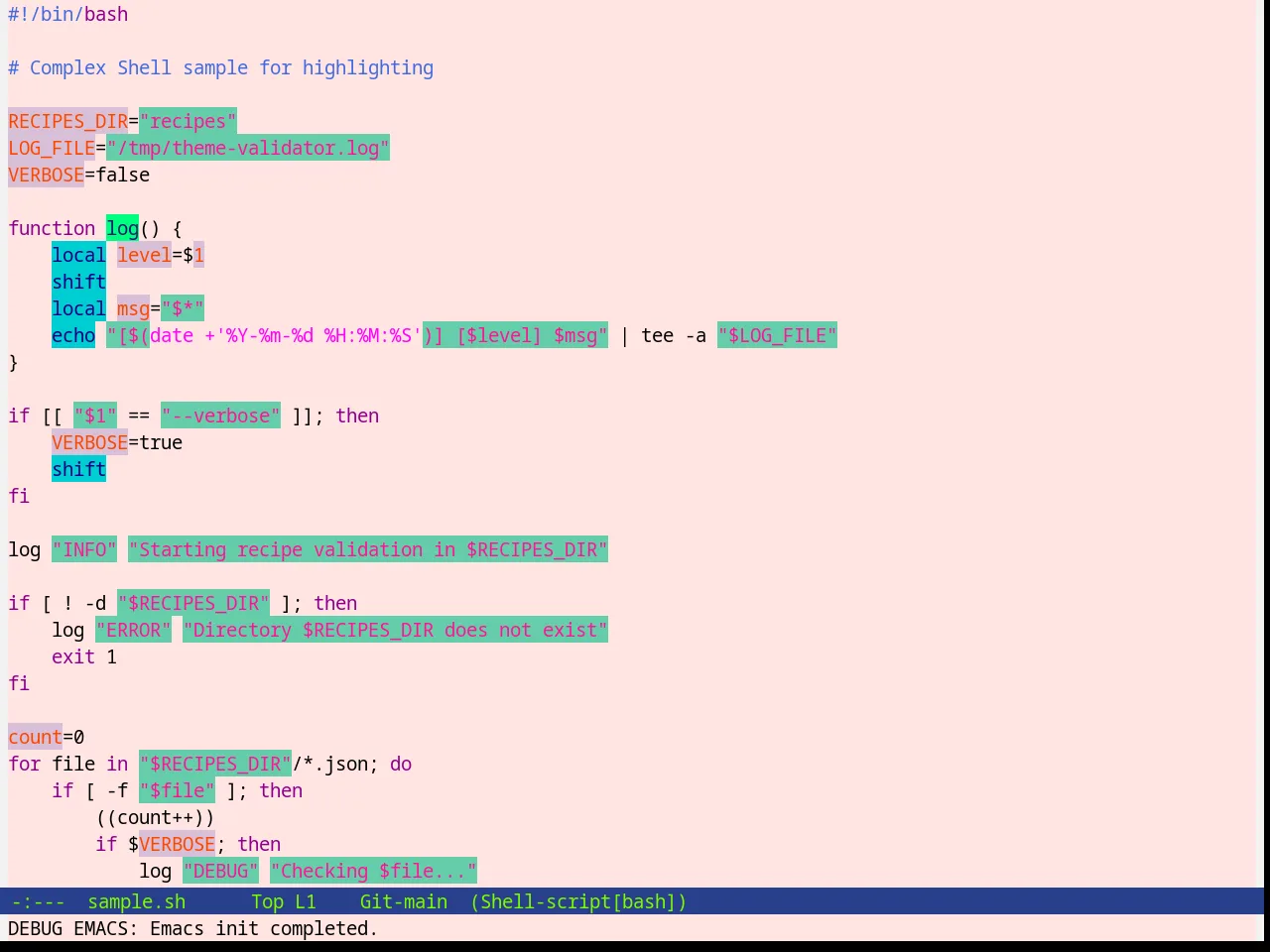Viewport: 1270px width, 952px height.
Task: Click the 'local level=$1' line's level variable
Action: click(x=144, y=255)
